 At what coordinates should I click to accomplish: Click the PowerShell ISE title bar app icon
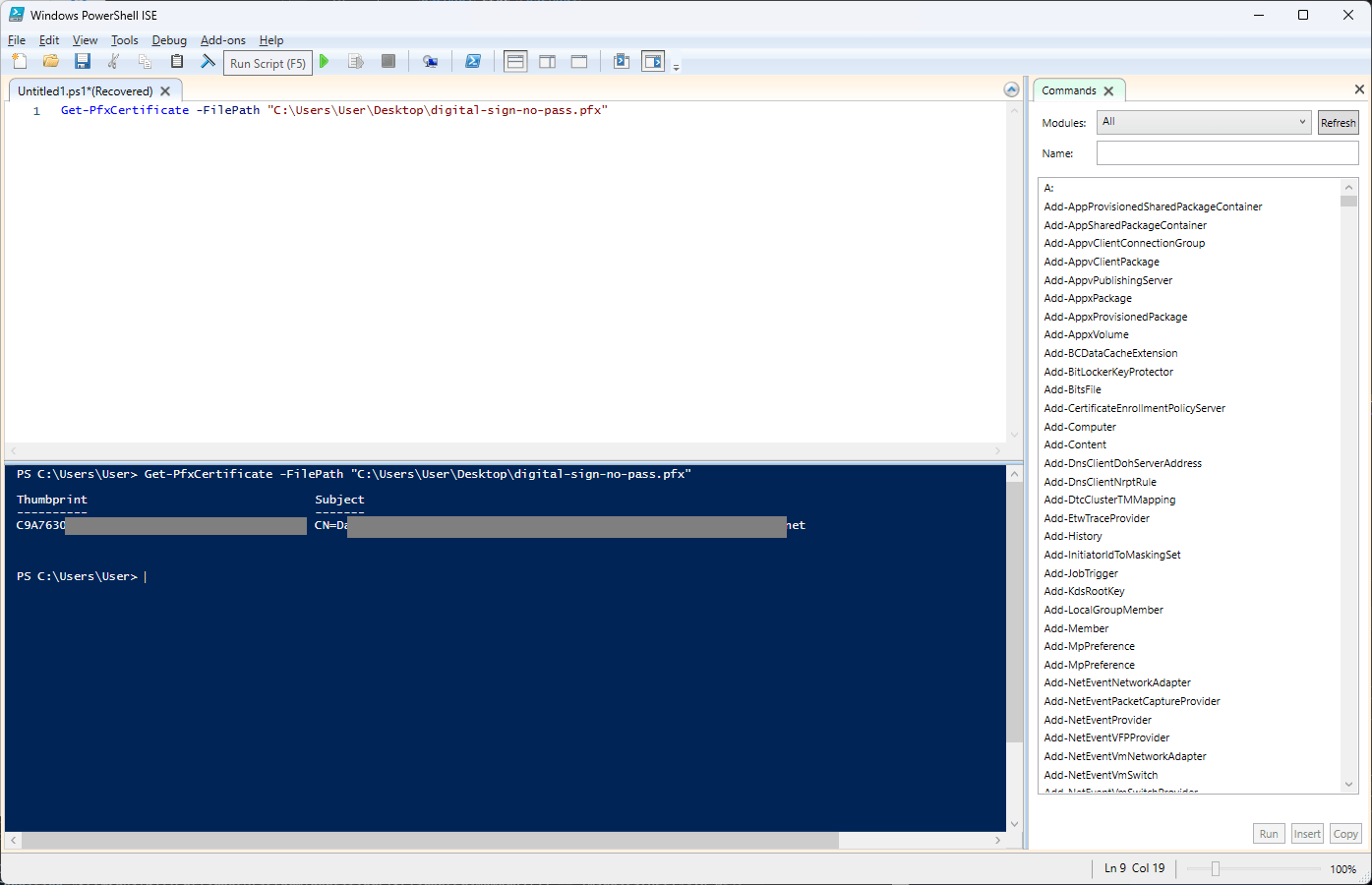pos(17,15)
